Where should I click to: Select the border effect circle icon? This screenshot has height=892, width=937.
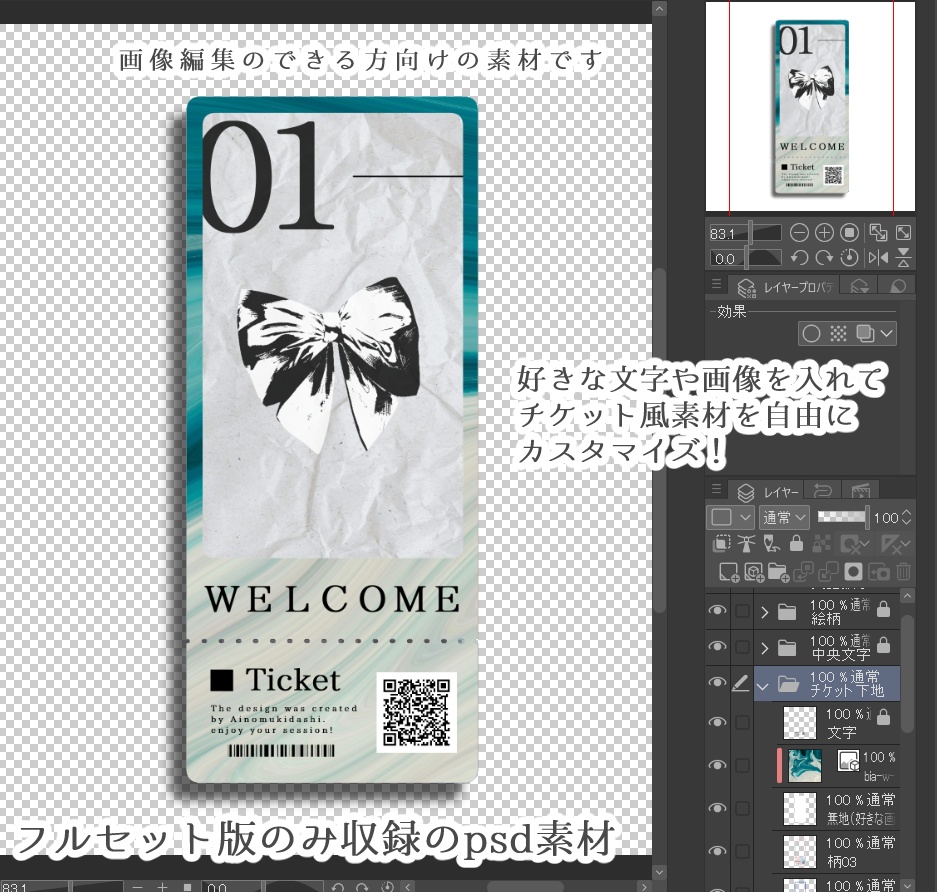coord(811,333)
